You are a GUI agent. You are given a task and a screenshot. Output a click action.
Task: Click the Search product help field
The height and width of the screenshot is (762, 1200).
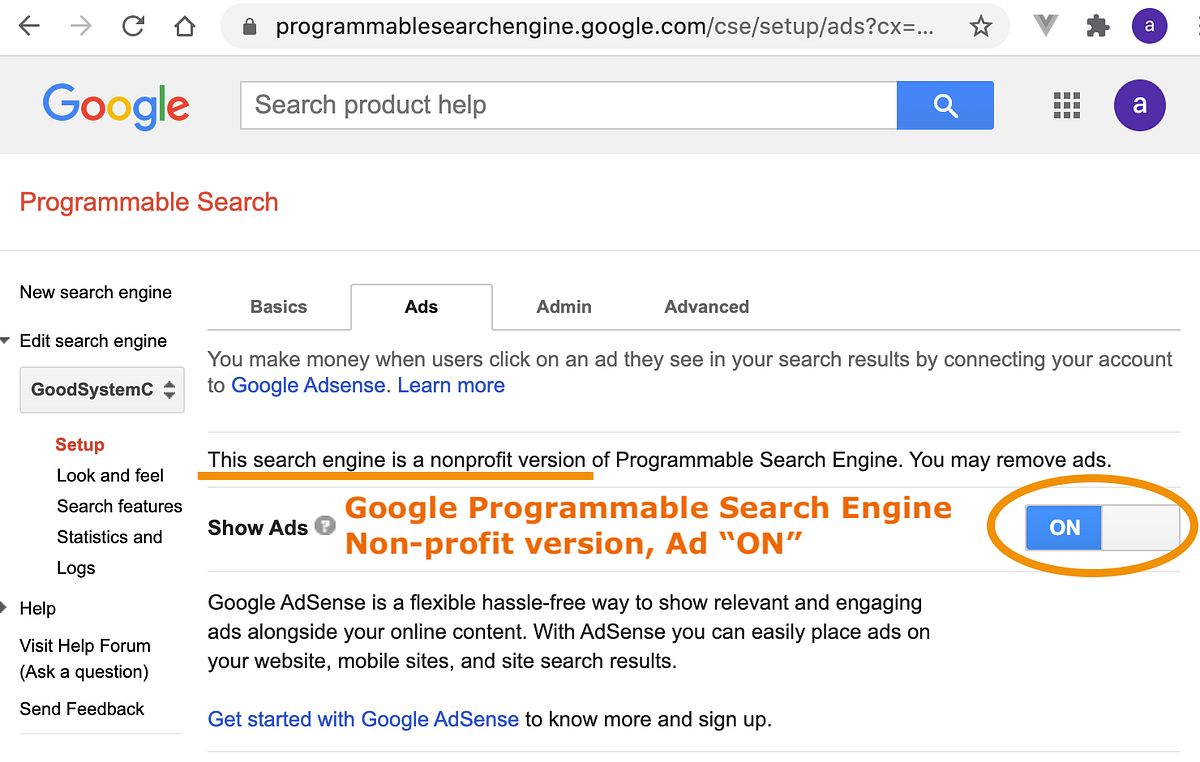point(568,105)
